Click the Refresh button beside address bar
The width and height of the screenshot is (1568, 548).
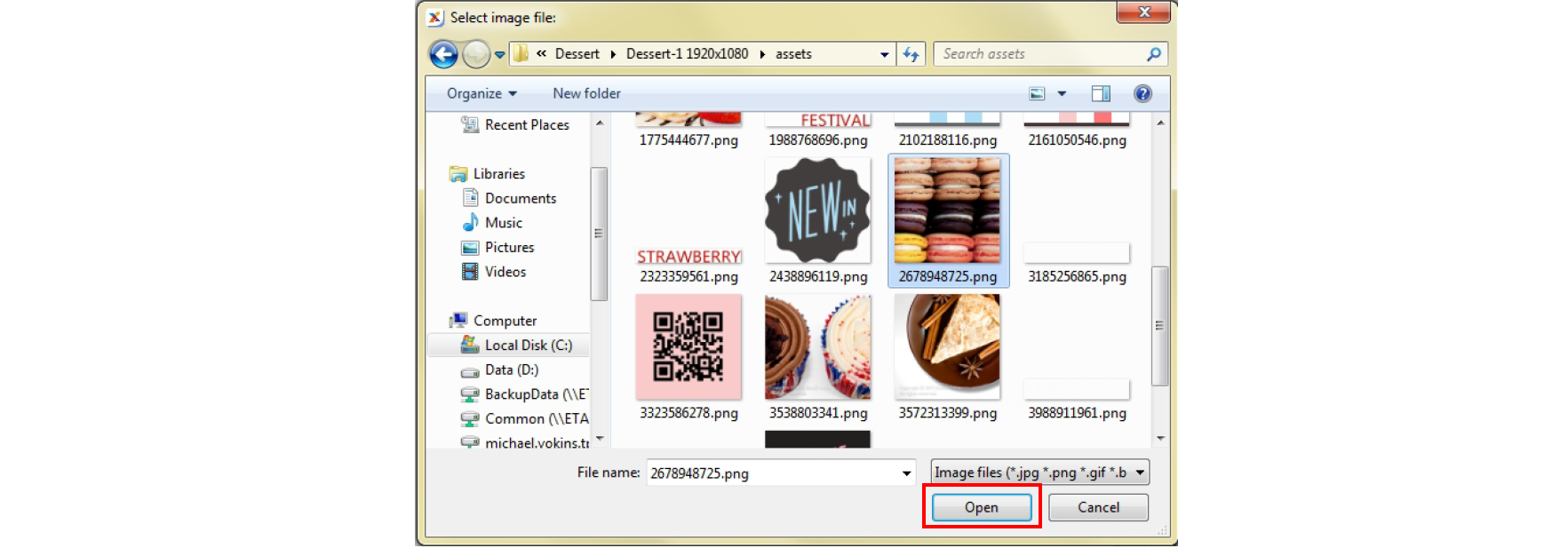coord(911,54)
